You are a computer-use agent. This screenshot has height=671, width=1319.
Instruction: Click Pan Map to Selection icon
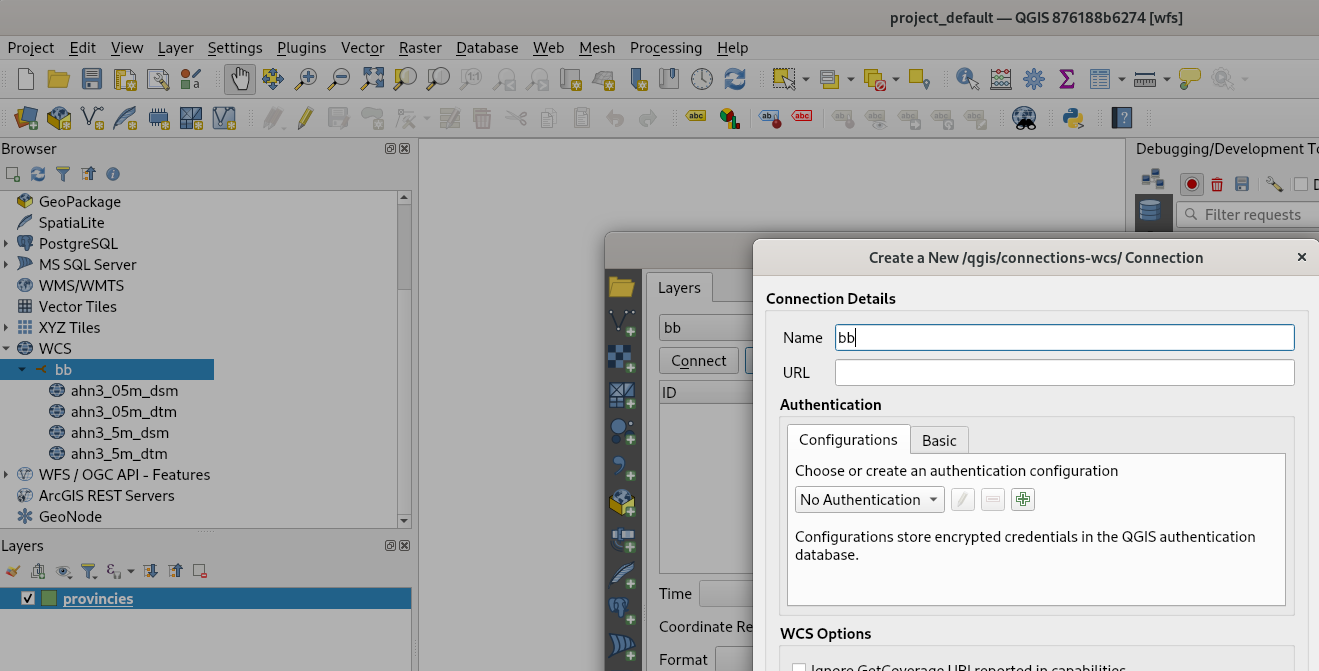pos(272,79)
